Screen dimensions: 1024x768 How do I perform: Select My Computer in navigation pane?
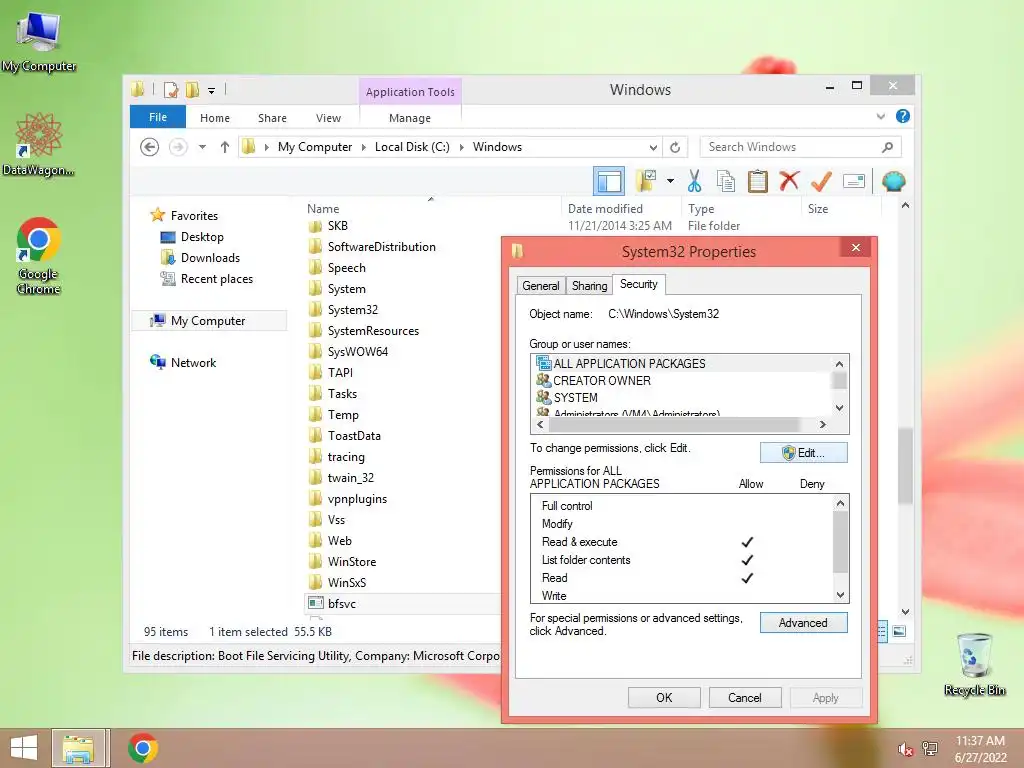pos(208,321)
